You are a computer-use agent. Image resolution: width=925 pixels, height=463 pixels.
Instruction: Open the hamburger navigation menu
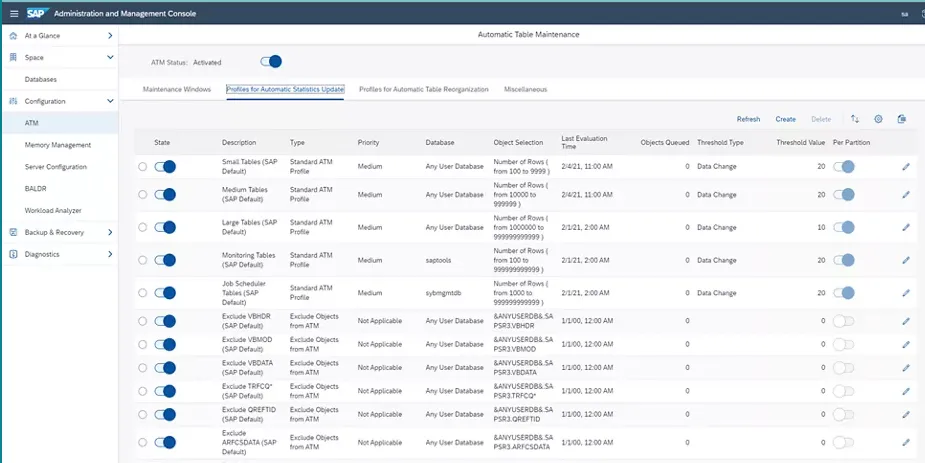[13, 14]
